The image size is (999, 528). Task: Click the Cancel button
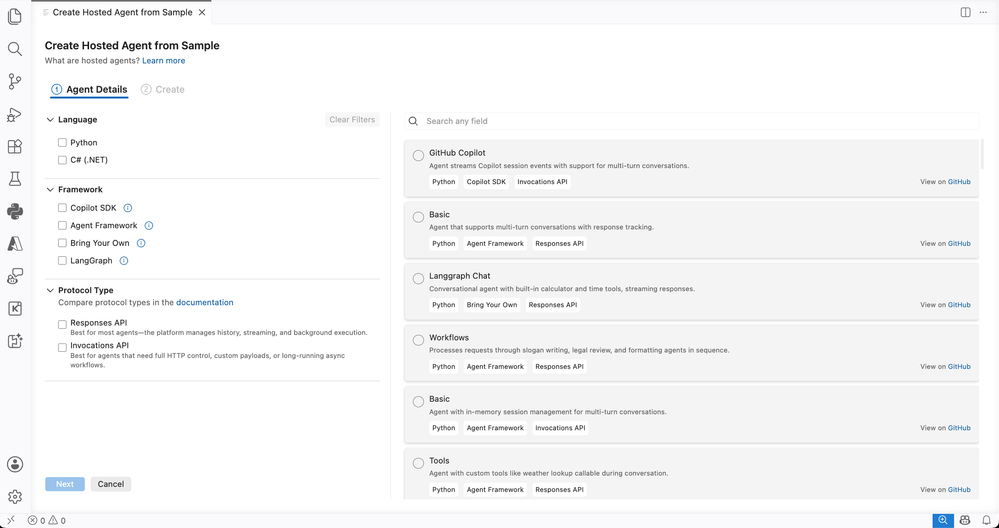[111, 484]
